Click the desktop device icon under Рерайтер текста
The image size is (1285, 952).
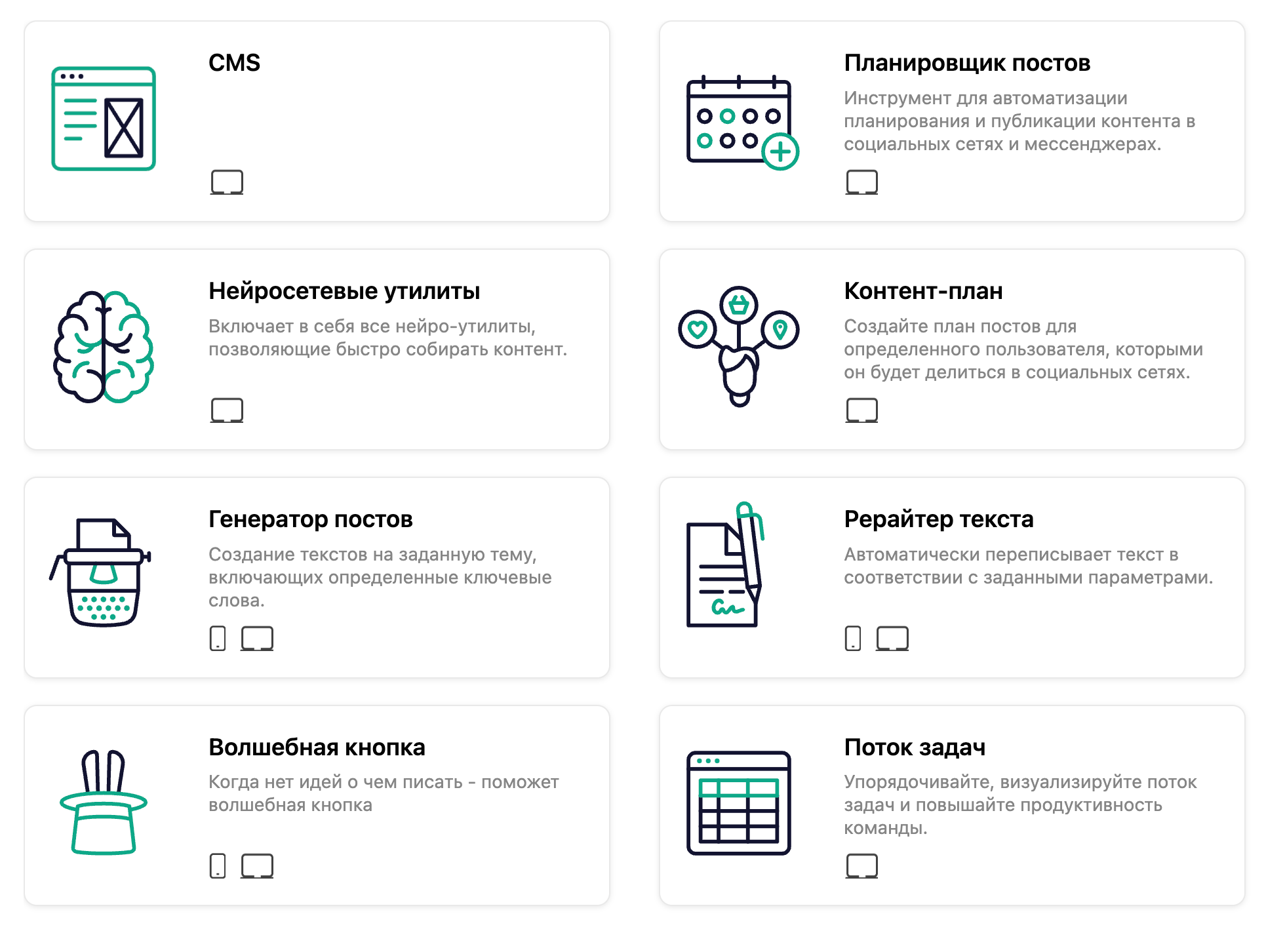click(892, 638)
